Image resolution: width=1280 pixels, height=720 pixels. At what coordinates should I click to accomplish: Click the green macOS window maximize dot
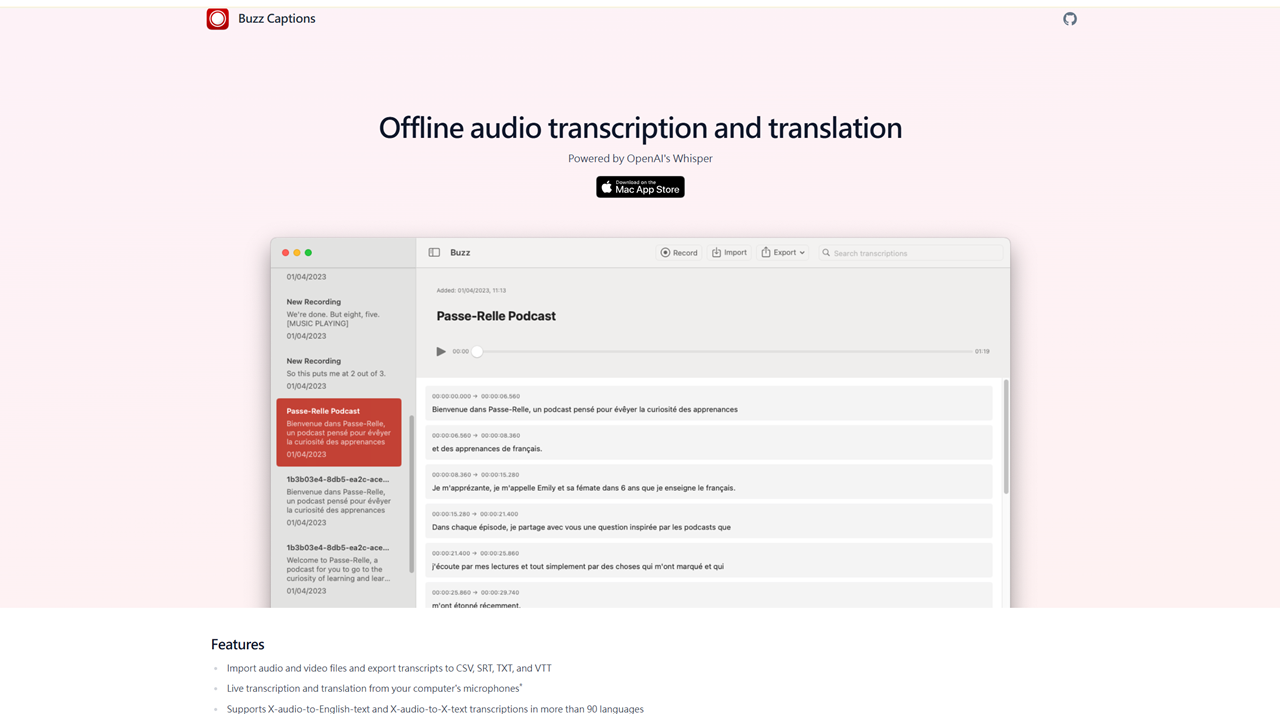pos(309,253)
